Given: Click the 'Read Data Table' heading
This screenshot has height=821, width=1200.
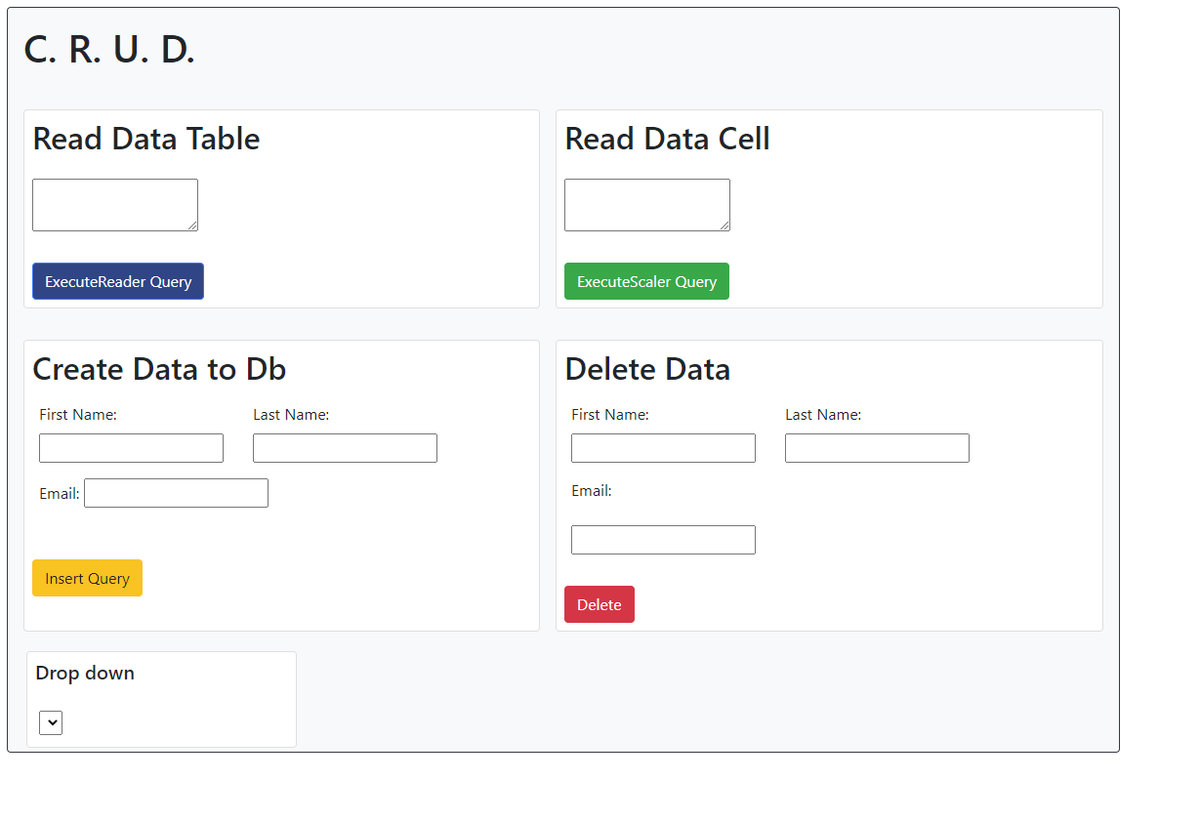Looking at the screenshot, I should [146, 138].
